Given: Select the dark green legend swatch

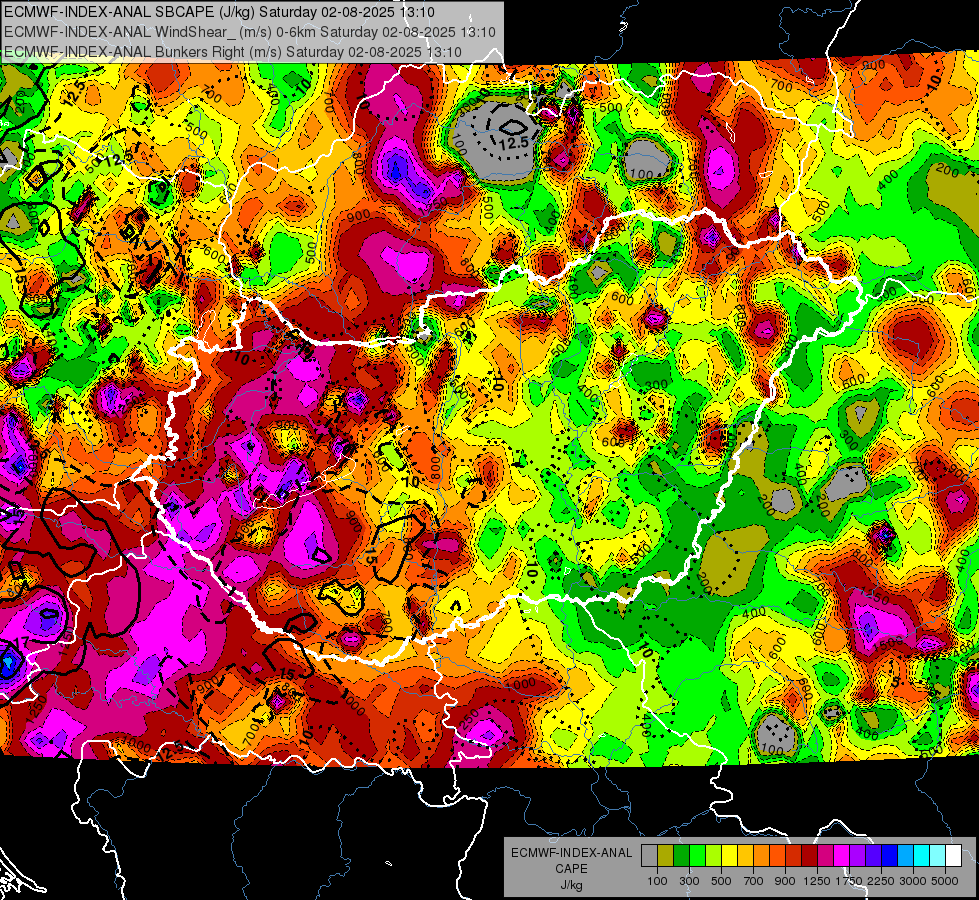Looking at the screenshot, I should [681, 856].
